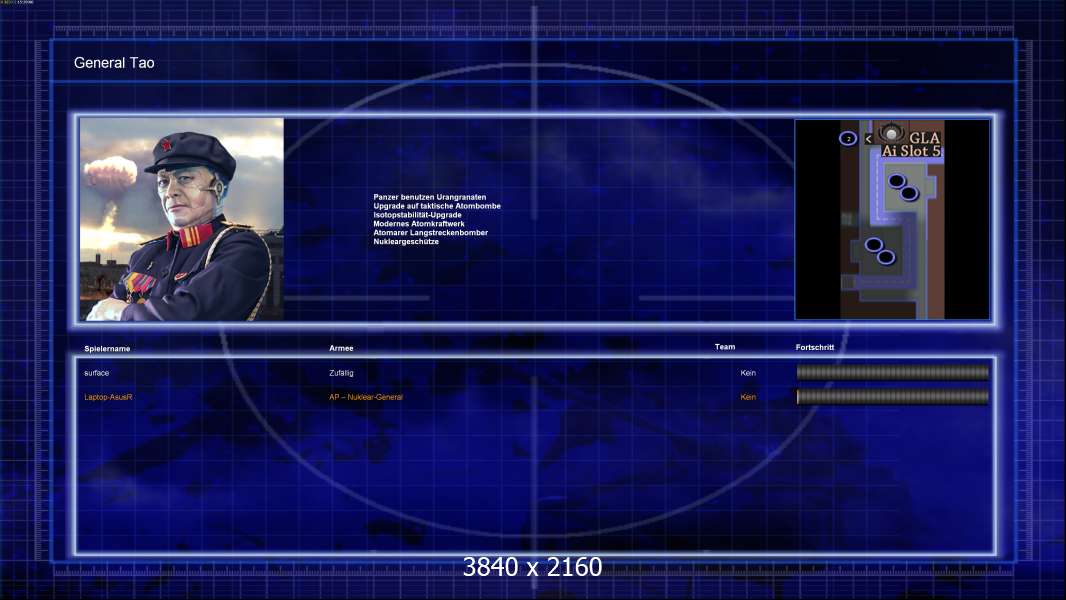The height and width of the screenshot is (600, 1066).
Task: Click 'Kein' team value in surface row
Action: [748, 373]
